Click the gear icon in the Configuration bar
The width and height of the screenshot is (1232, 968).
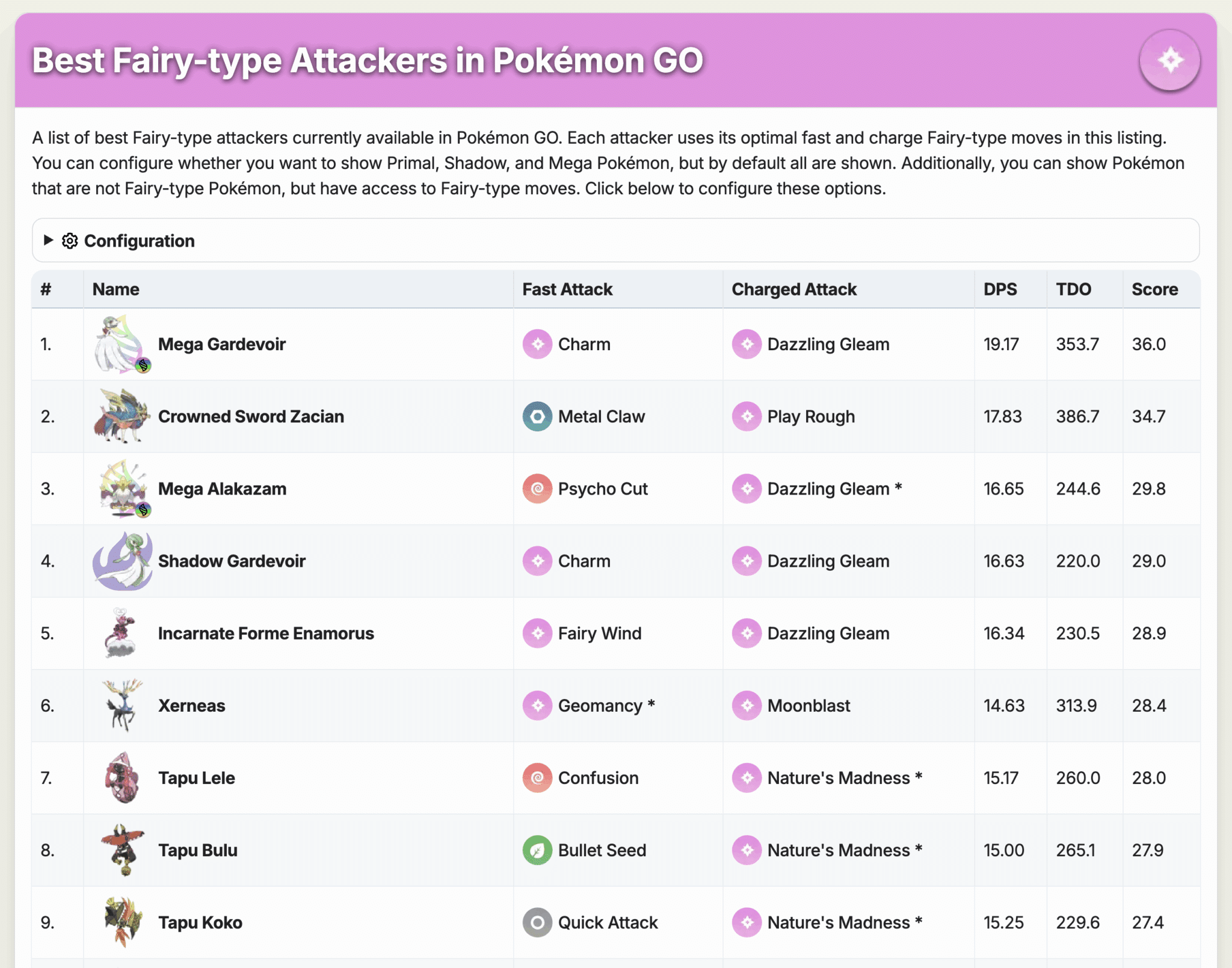pos(70,241)
